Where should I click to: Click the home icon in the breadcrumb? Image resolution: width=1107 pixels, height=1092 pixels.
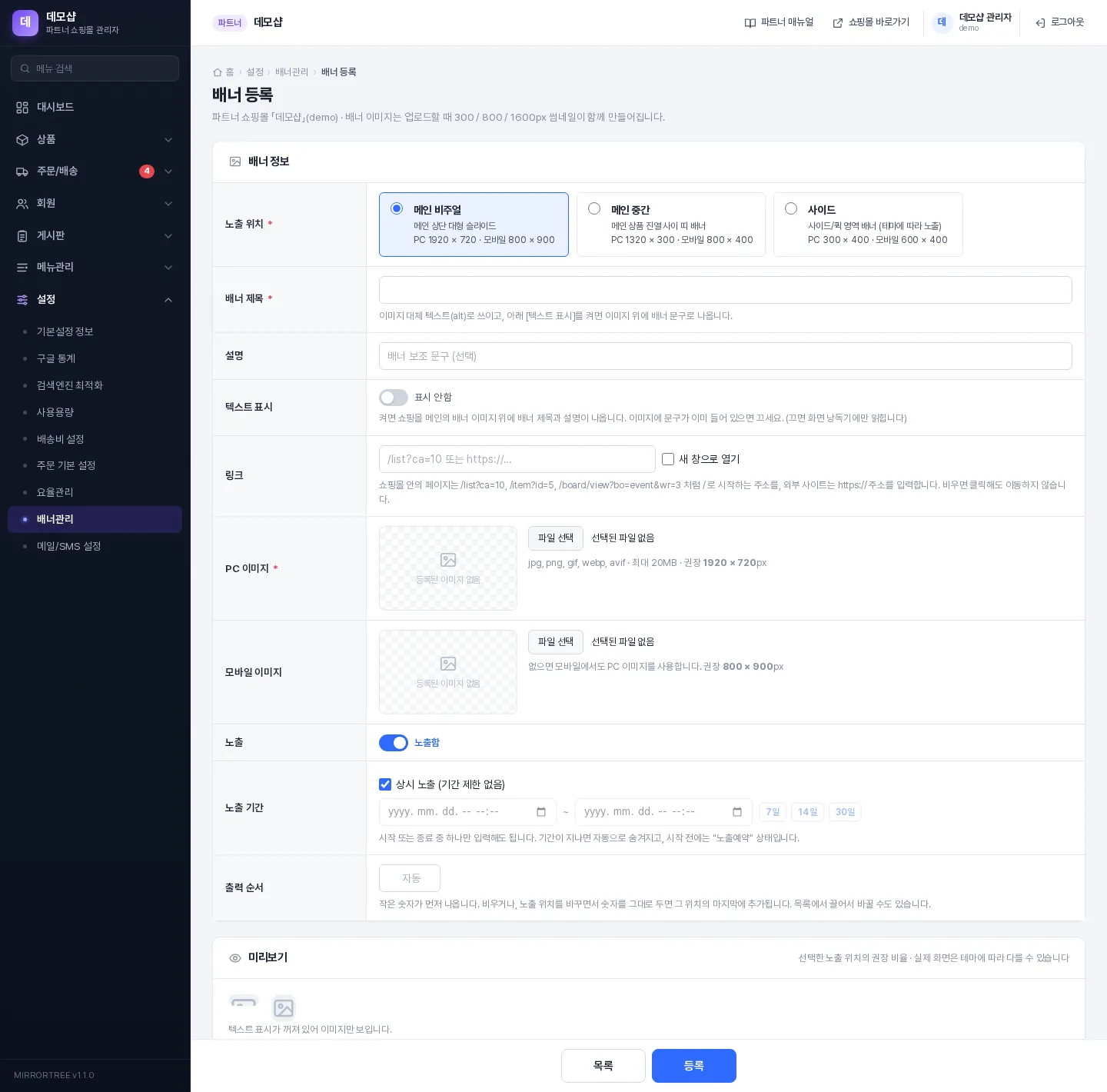218,72
